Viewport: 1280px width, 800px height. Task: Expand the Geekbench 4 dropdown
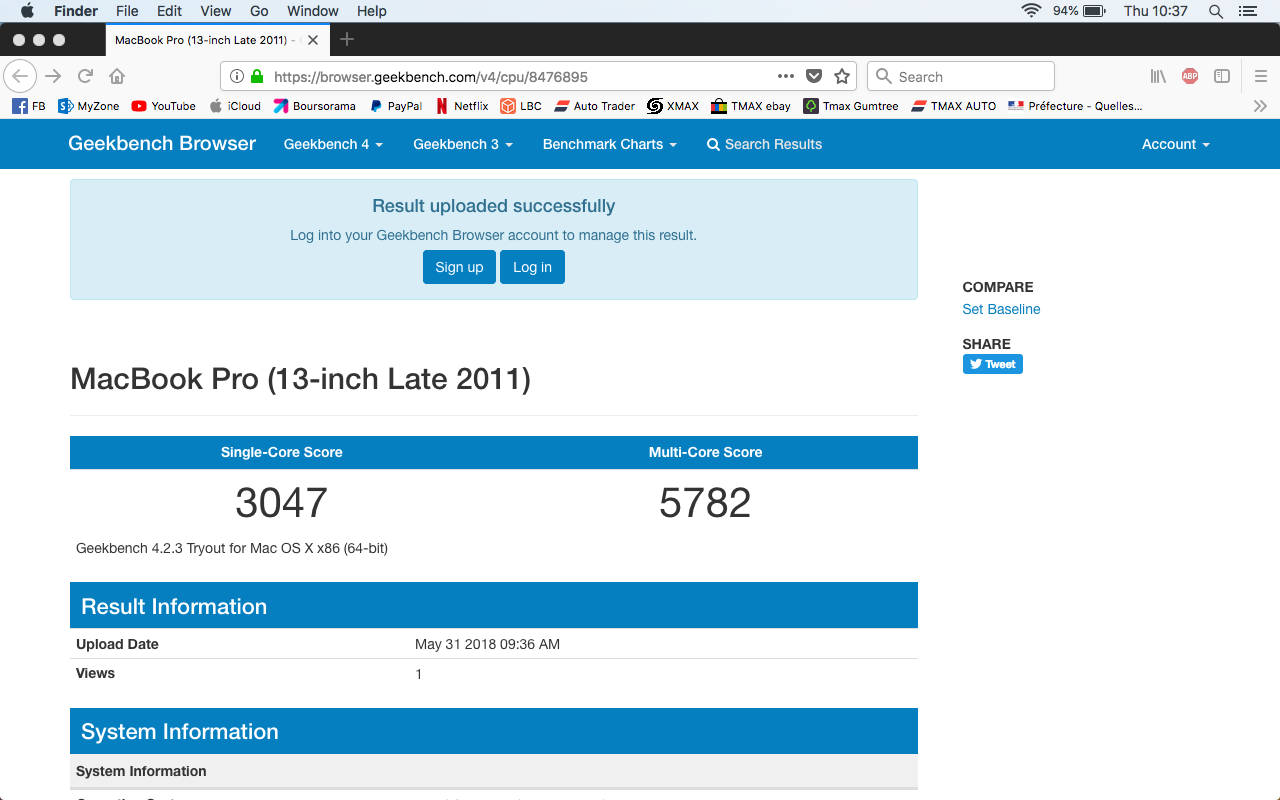(x=333, y=144)
